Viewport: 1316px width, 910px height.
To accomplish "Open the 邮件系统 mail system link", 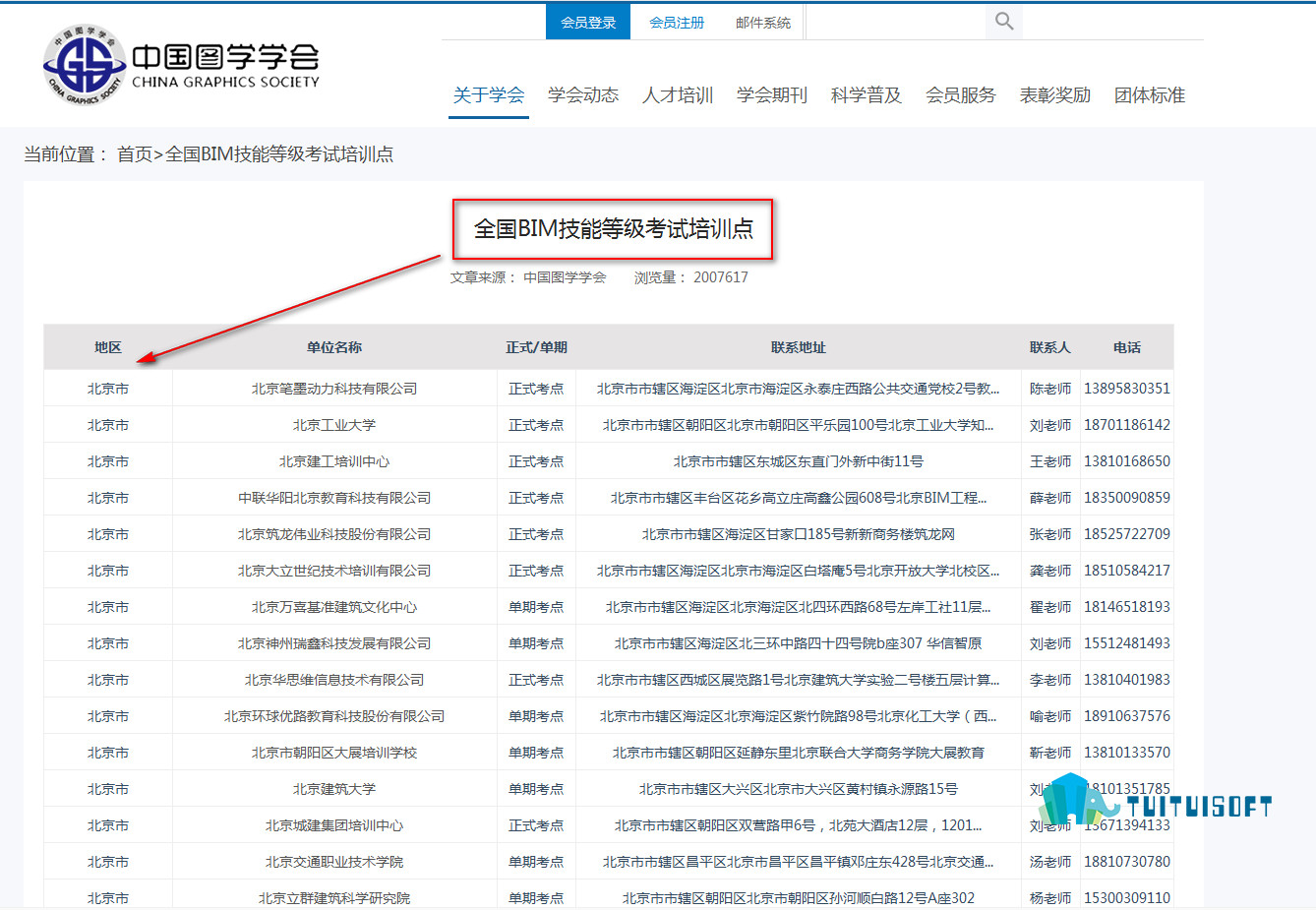I will (x=763, y=23).
